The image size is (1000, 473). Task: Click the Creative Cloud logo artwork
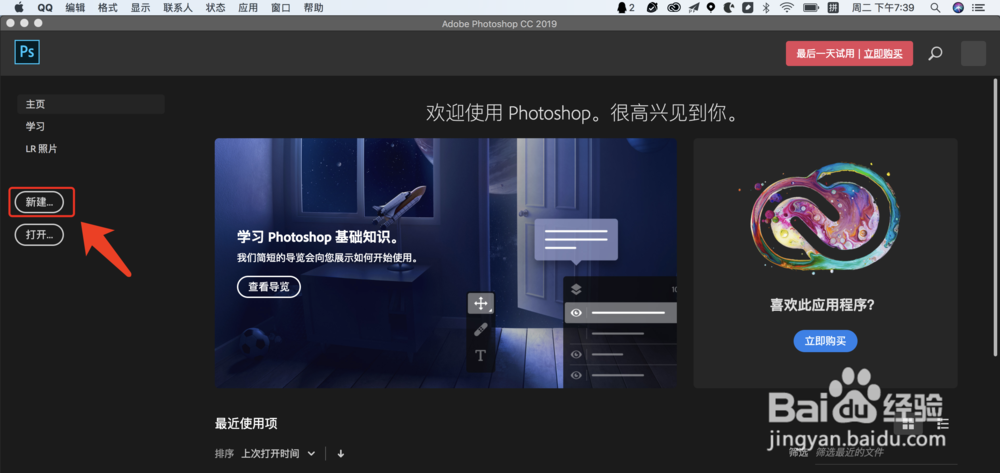click(x=826, y=217)
